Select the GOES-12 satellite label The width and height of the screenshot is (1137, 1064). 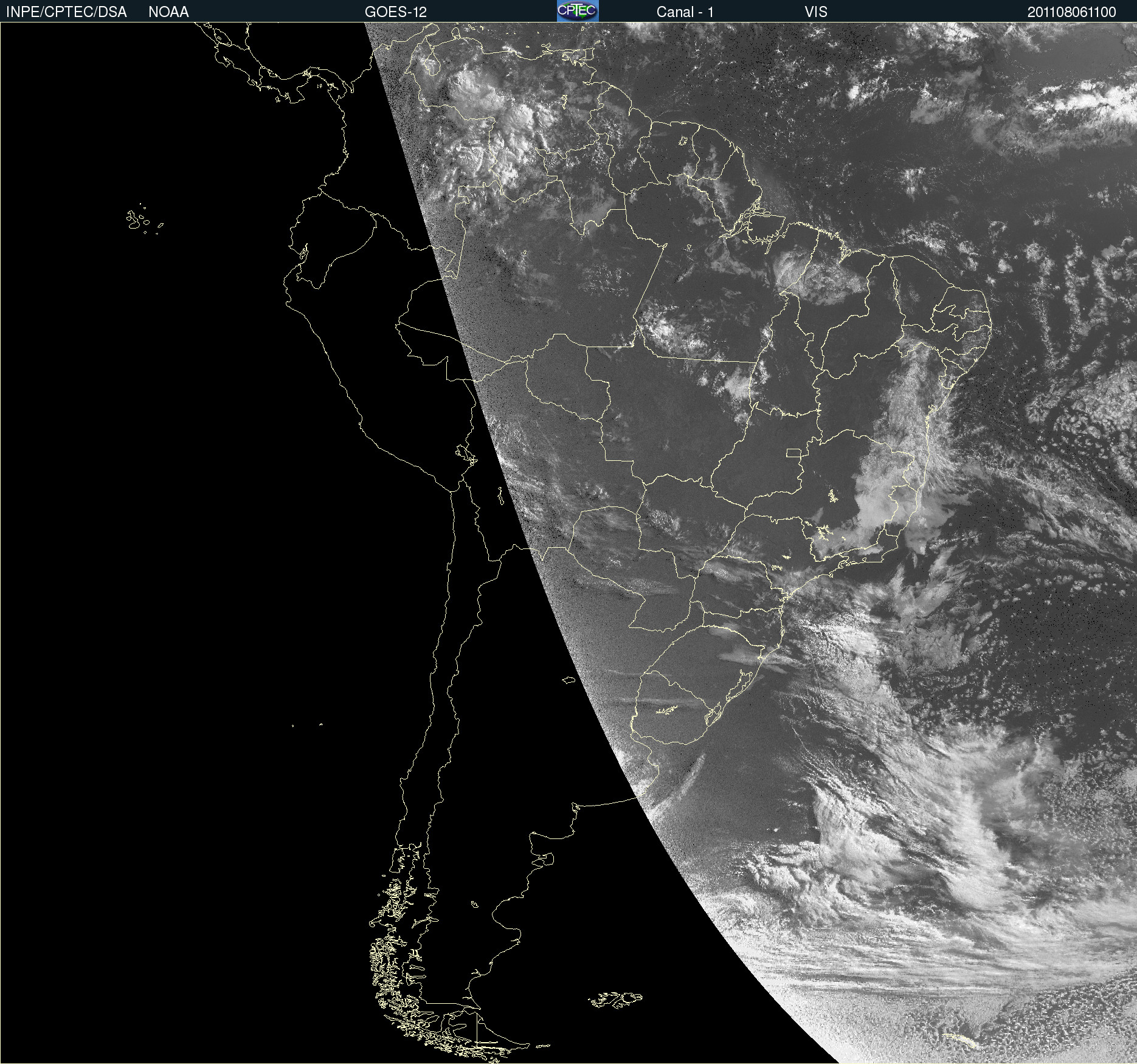[396, 12]
